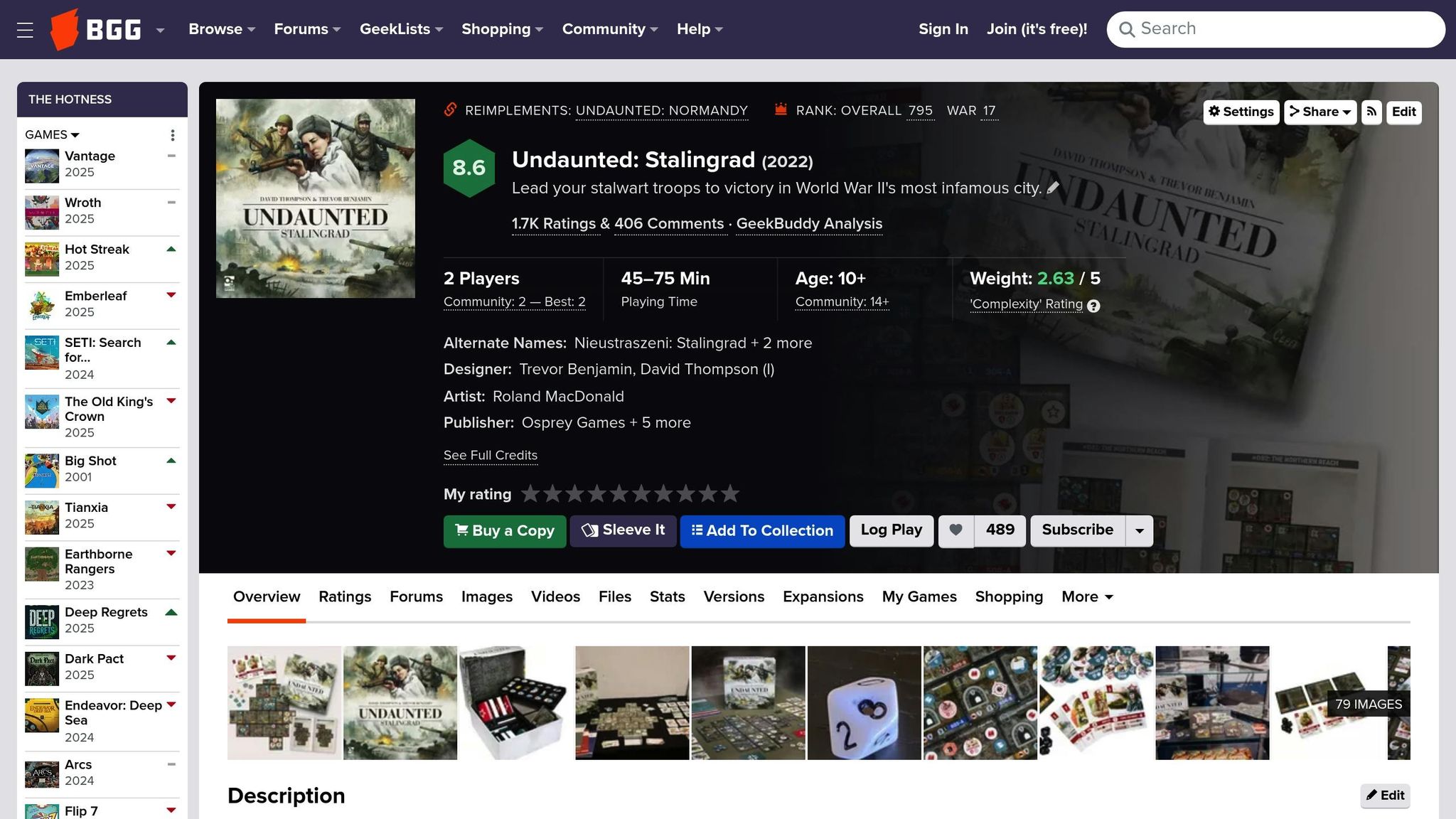Open the Community dropdown
Screen dimensions: 1456x819
[x=610, y=29]
